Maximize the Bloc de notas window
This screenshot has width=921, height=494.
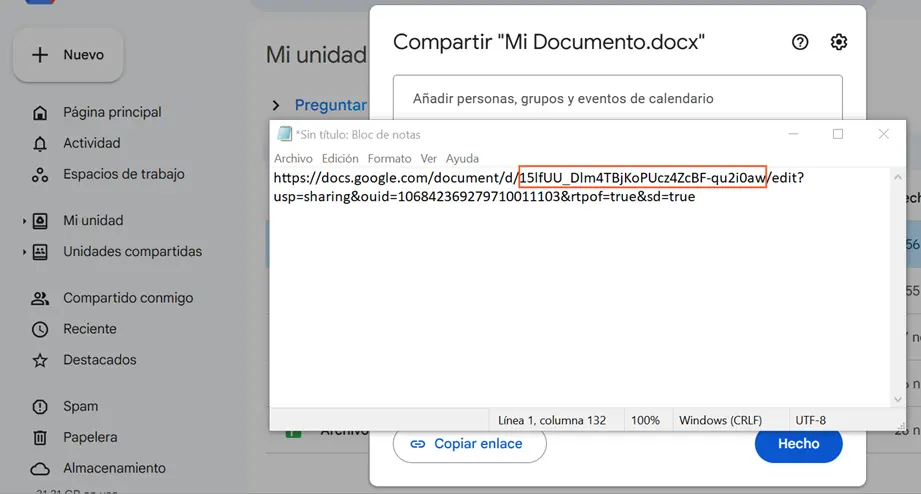838,134
